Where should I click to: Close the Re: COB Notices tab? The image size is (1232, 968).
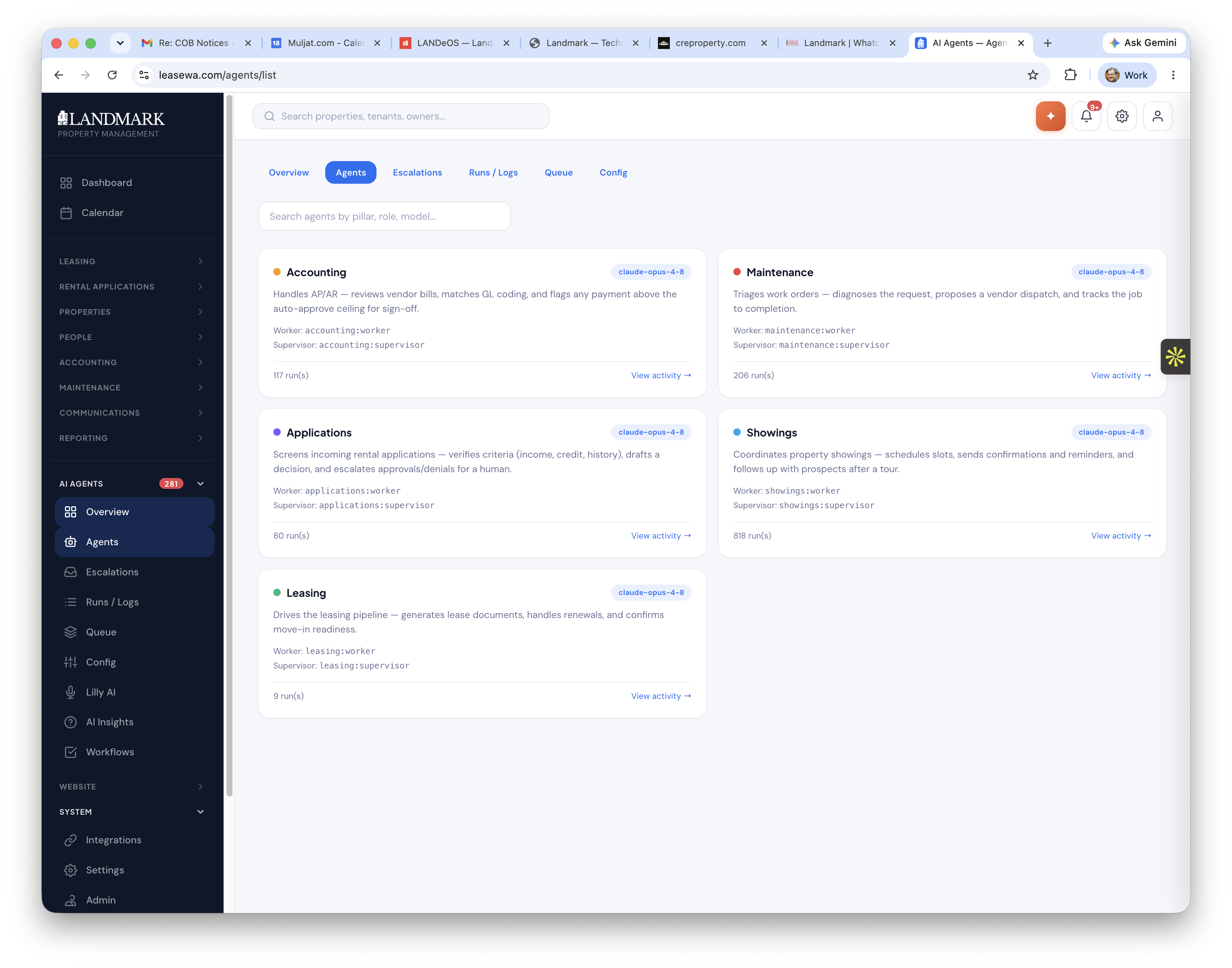point(248,43)
